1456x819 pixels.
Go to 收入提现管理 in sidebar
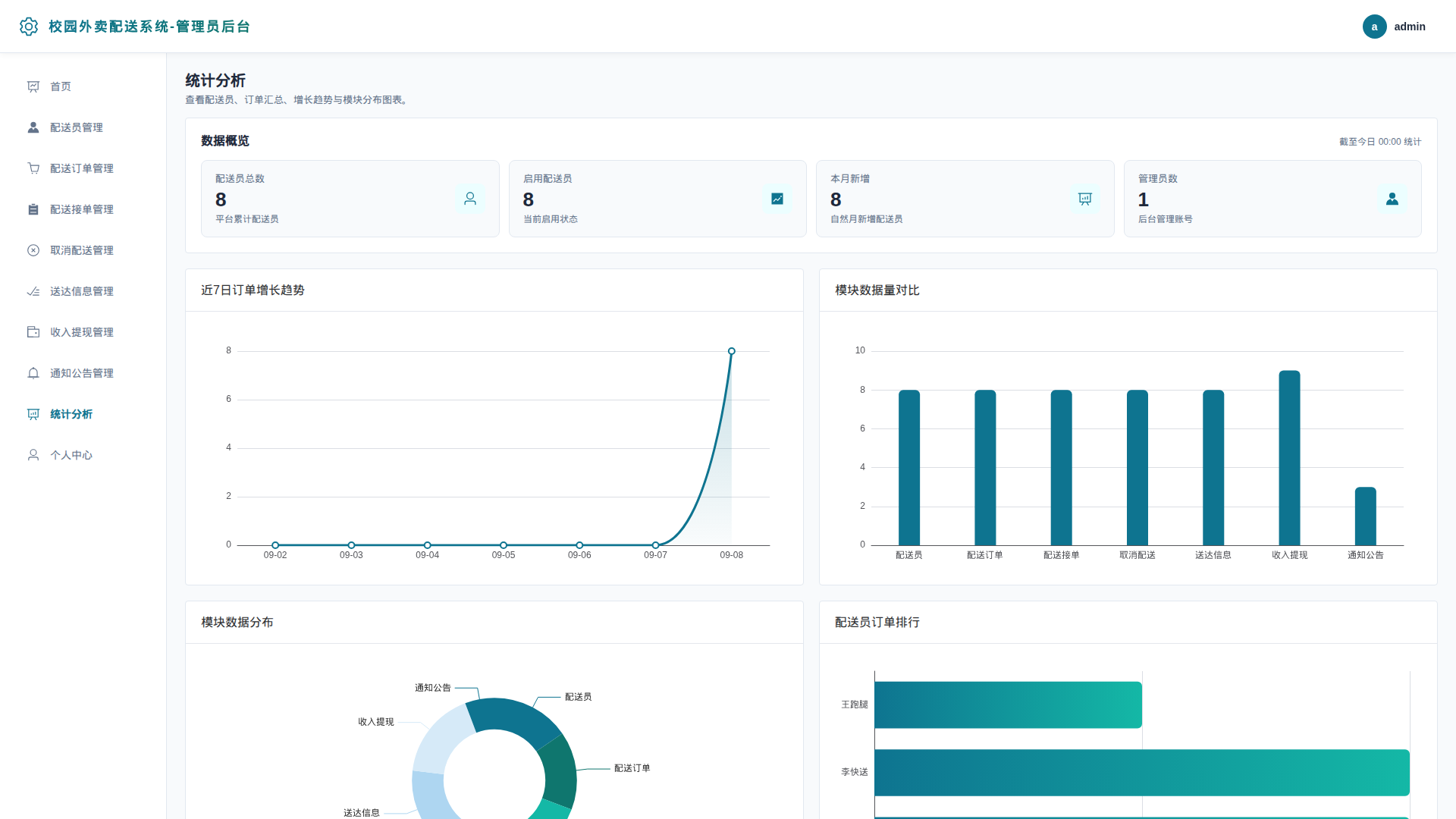(x=83, y=332)
